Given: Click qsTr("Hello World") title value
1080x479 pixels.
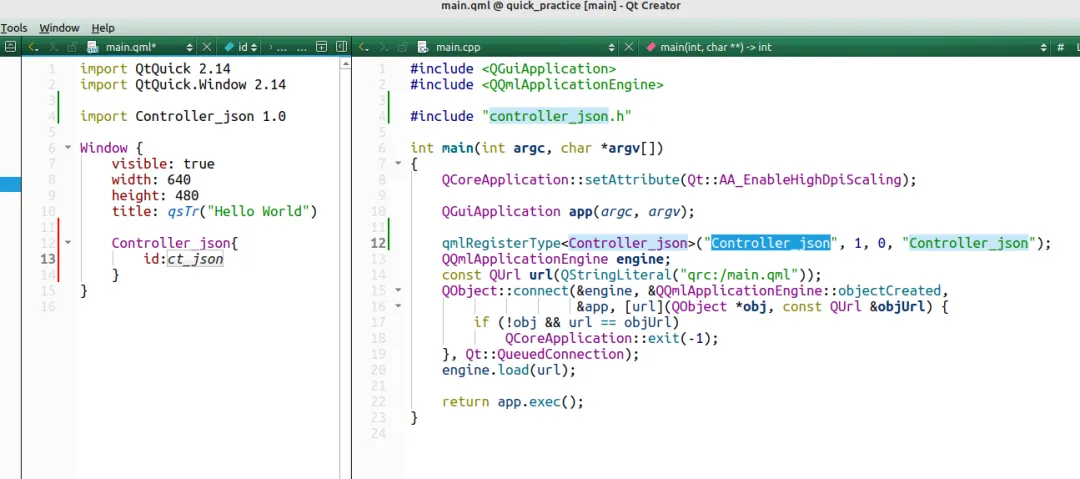Looking at the screenshot, I should 242,212.
